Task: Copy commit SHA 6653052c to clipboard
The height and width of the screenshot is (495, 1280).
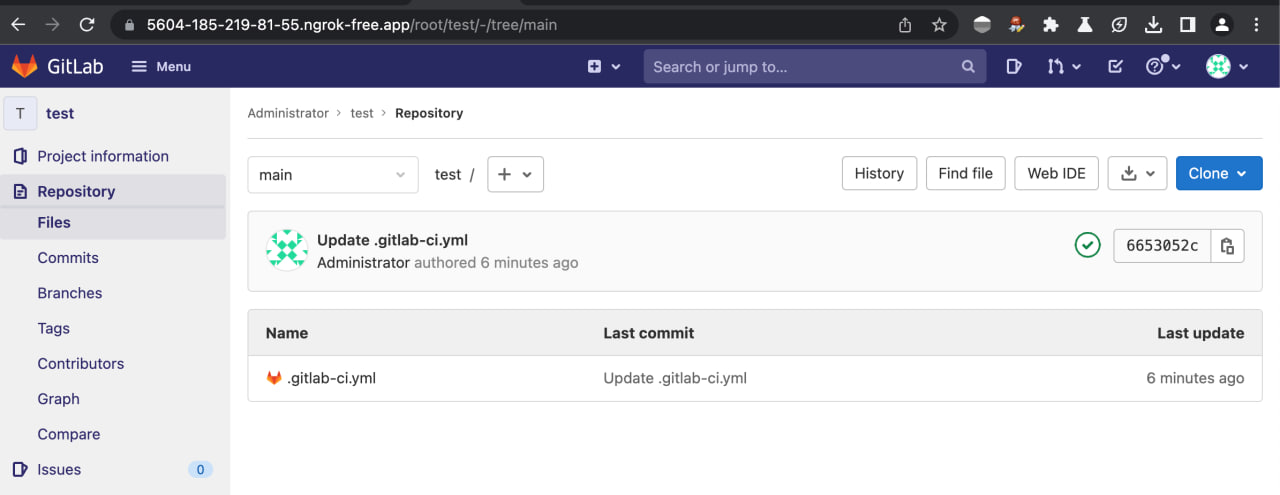Action: [1228, 245]
